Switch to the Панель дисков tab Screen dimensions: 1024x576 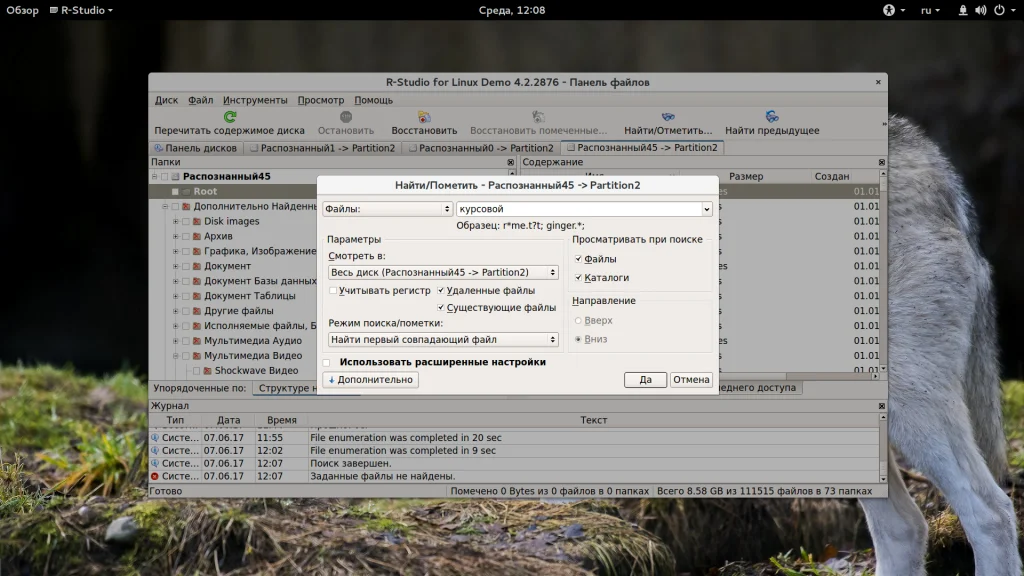click(194, 148)
